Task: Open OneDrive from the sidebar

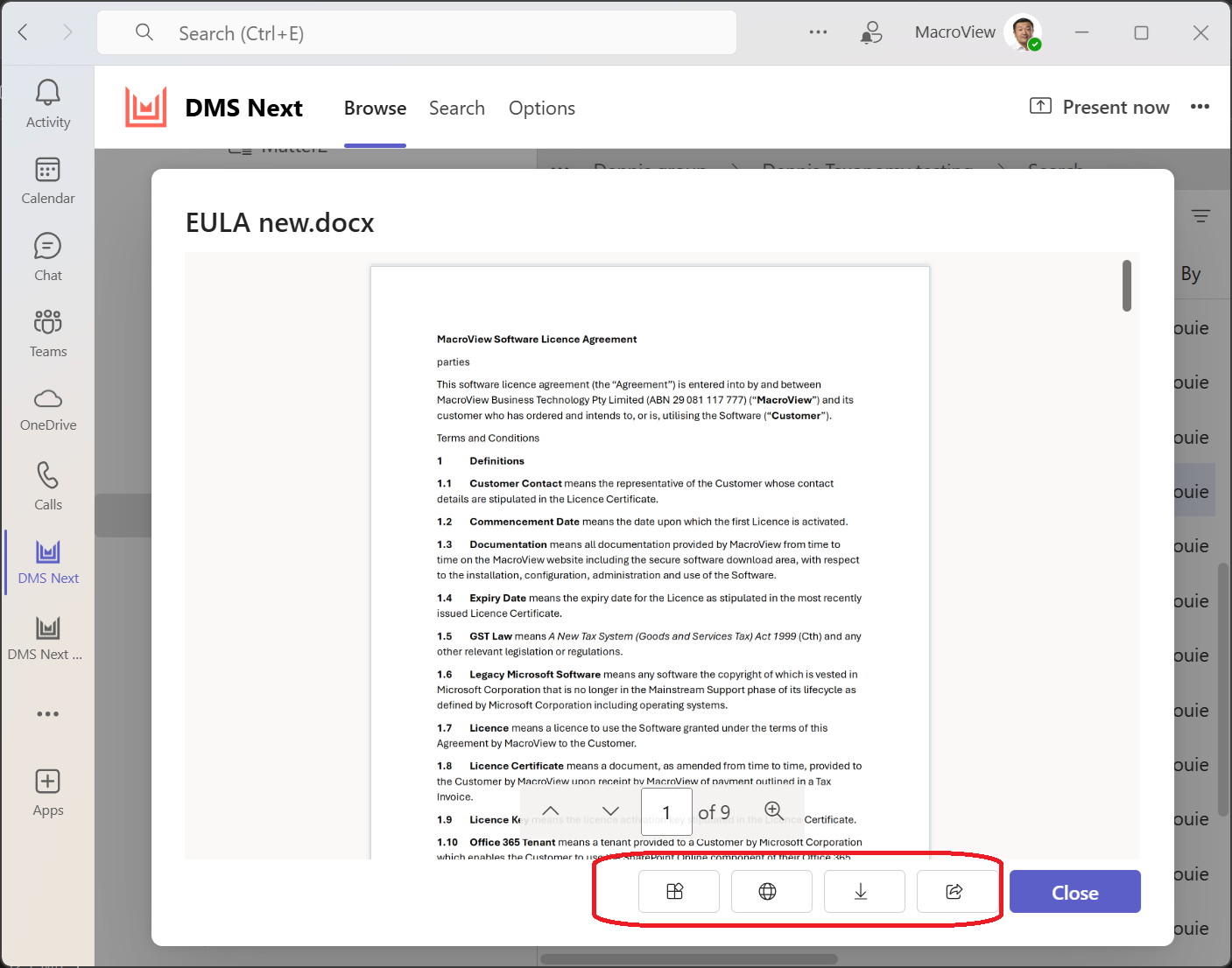Action: pyautogui.click(x=48, y=410)
